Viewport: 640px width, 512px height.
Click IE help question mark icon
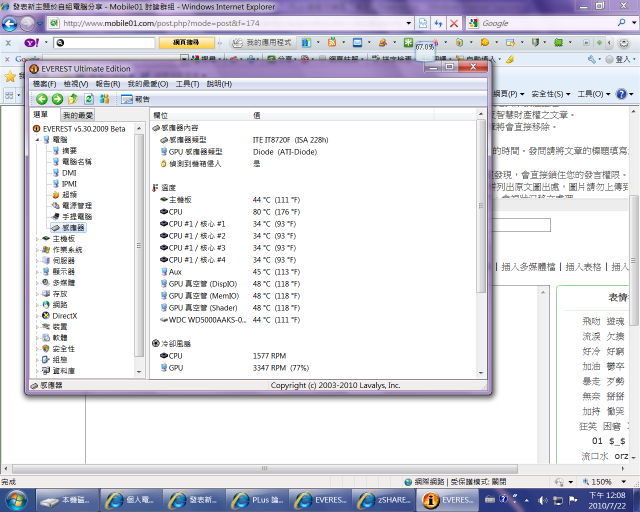(x=621, y=94)
